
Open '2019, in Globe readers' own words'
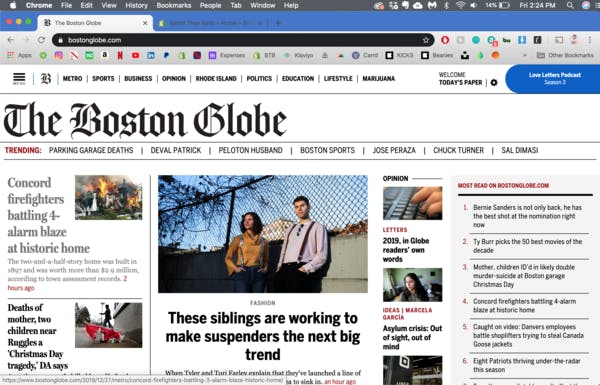406,250
